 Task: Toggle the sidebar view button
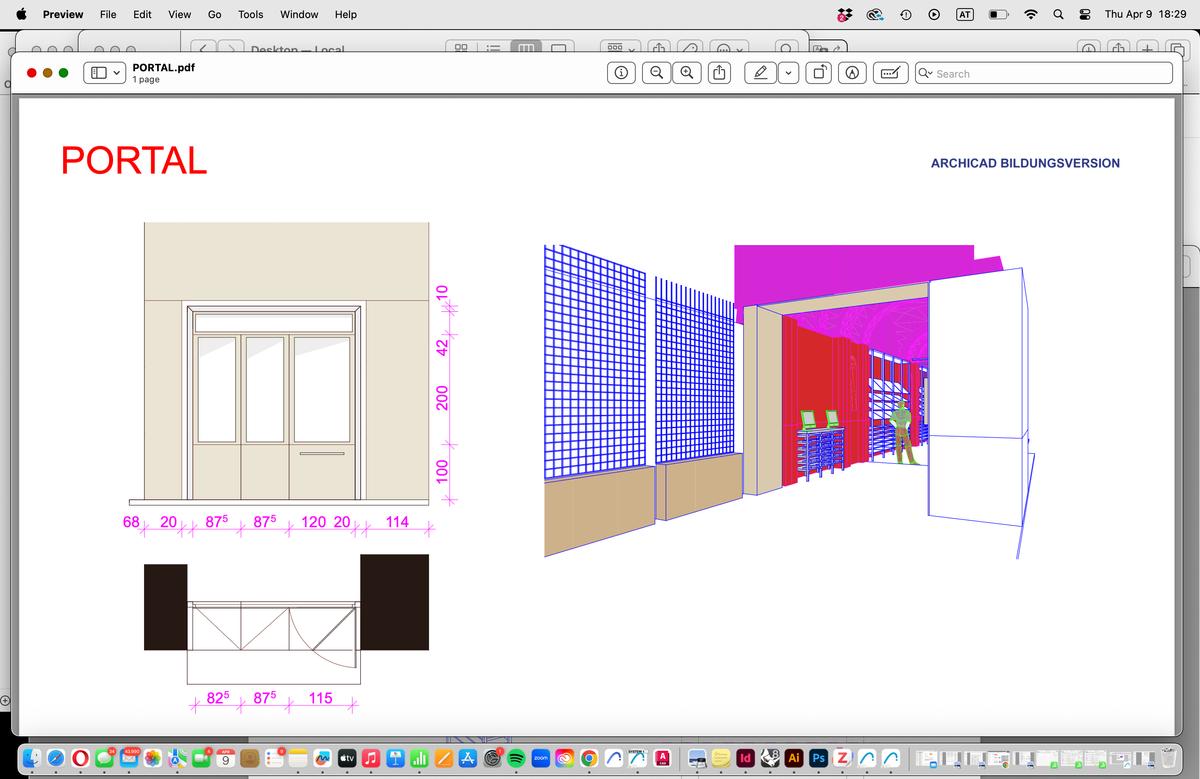pyautogui.click(x=99, y=73)
